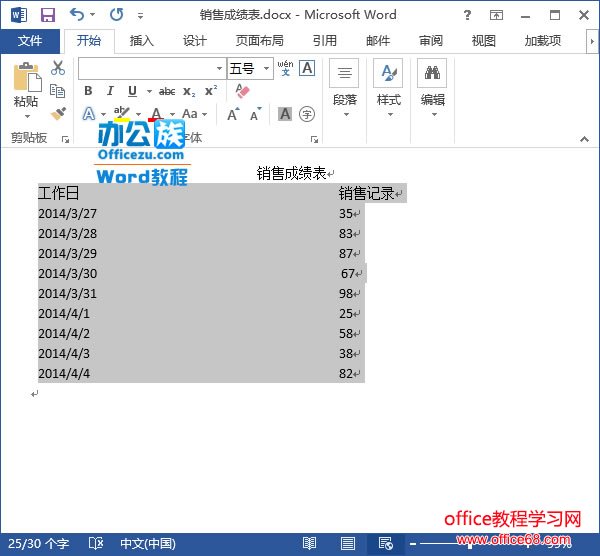
Task: Open text effects A icon
Action: (89, 114)
